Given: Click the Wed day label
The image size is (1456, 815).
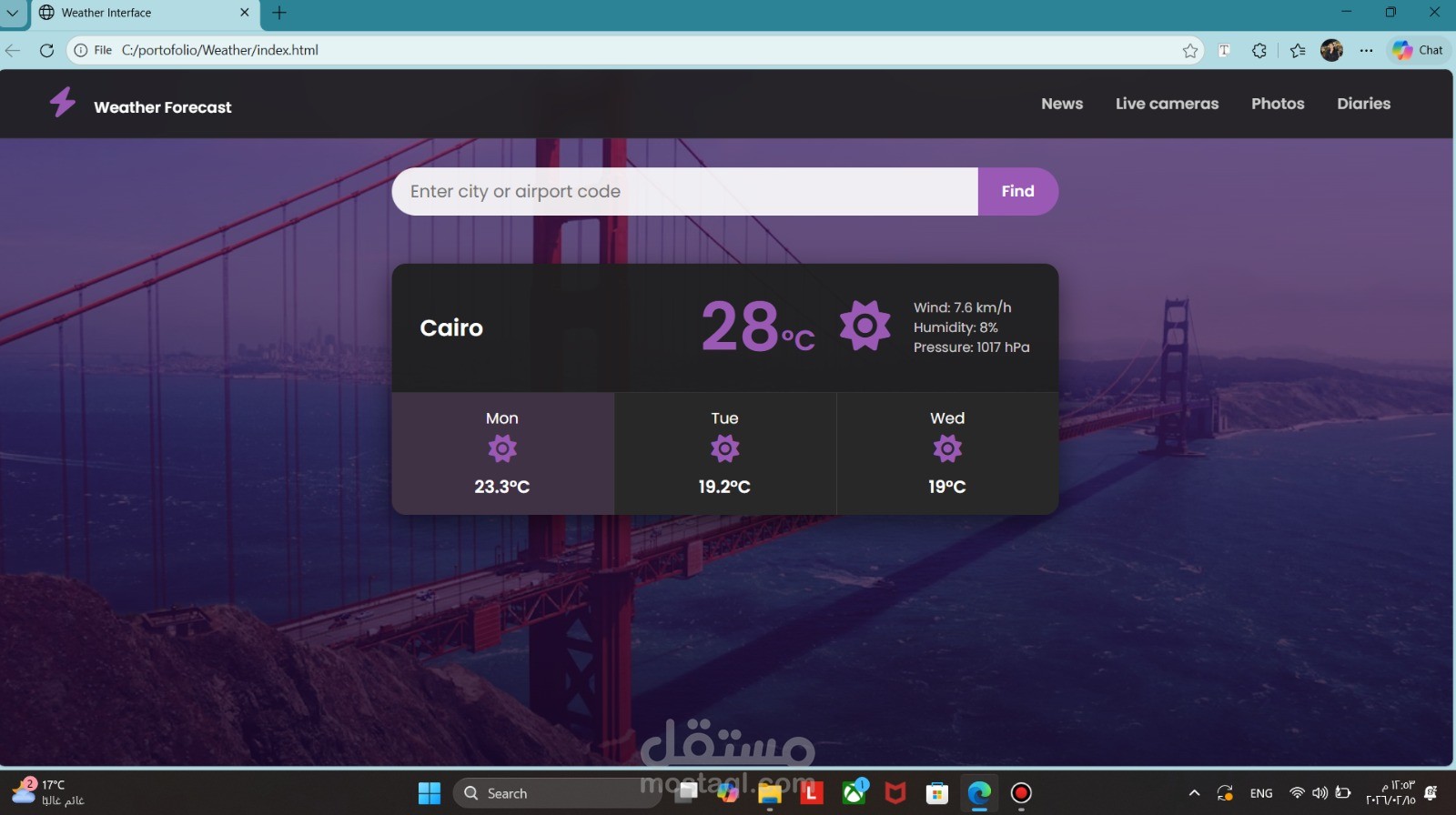Looking at the screenshot, I should tap(947, 418).
